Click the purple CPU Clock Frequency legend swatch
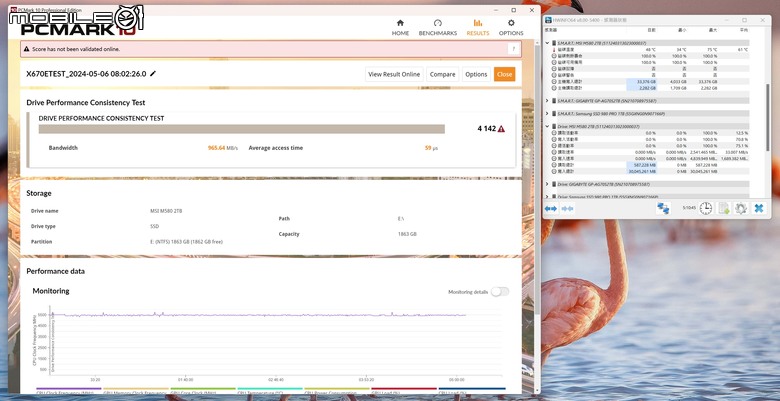 click(69, 389)
